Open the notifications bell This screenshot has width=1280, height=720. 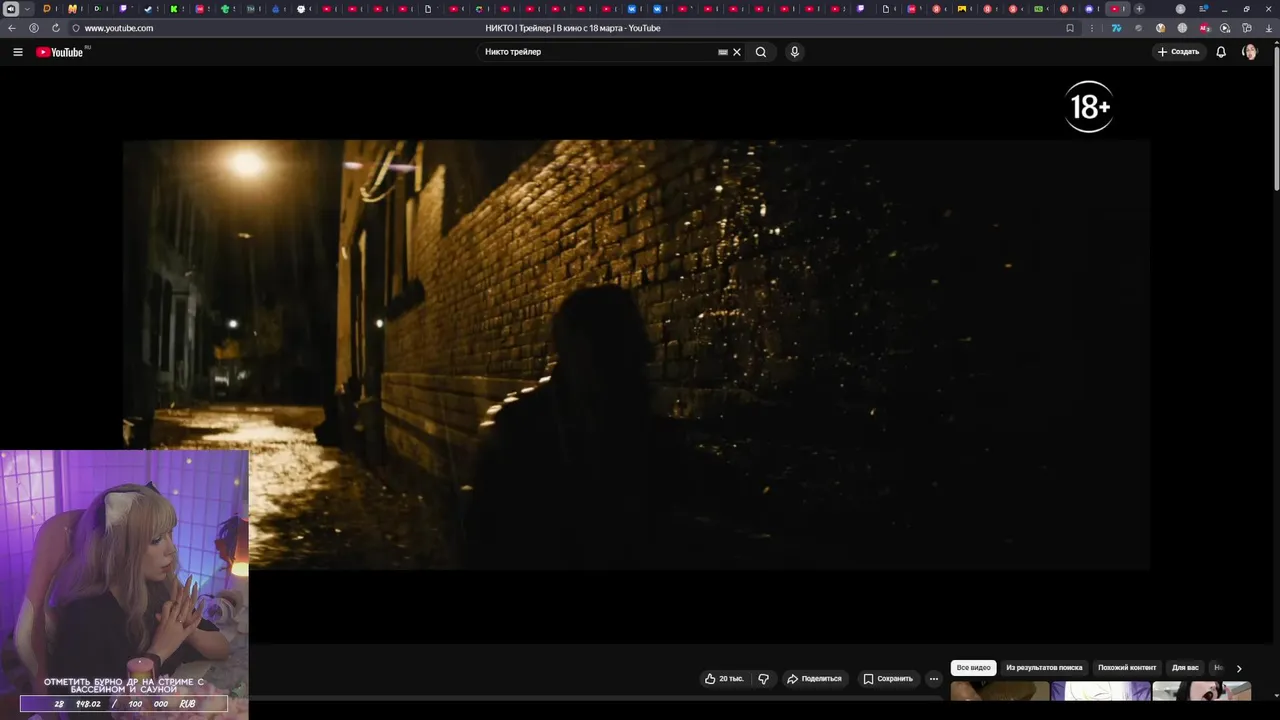click(x=1221, y=52)
